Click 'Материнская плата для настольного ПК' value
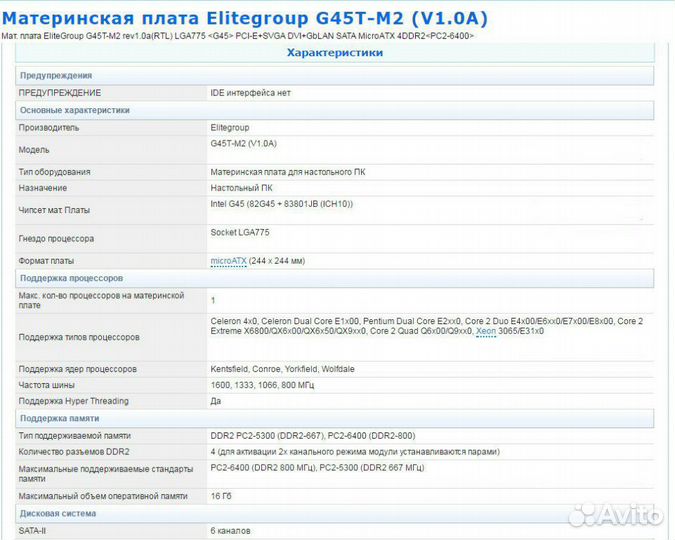The width and height of the screenshot is (675, 540). coord(288,172)
